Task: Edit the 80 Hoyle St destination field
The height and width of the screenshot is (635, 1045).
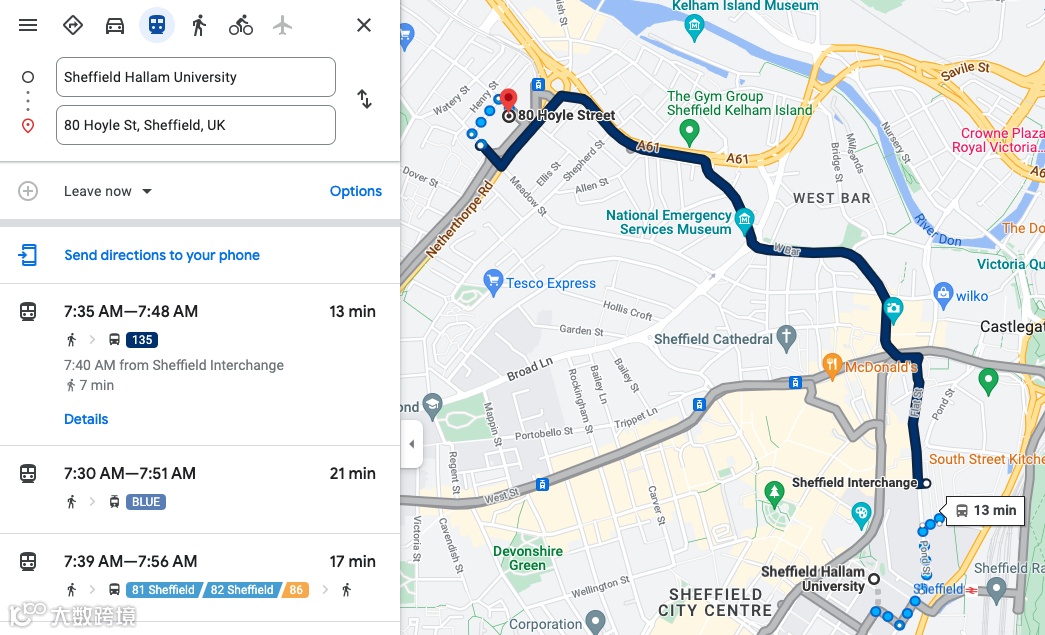Action: [x=196, y=125]
